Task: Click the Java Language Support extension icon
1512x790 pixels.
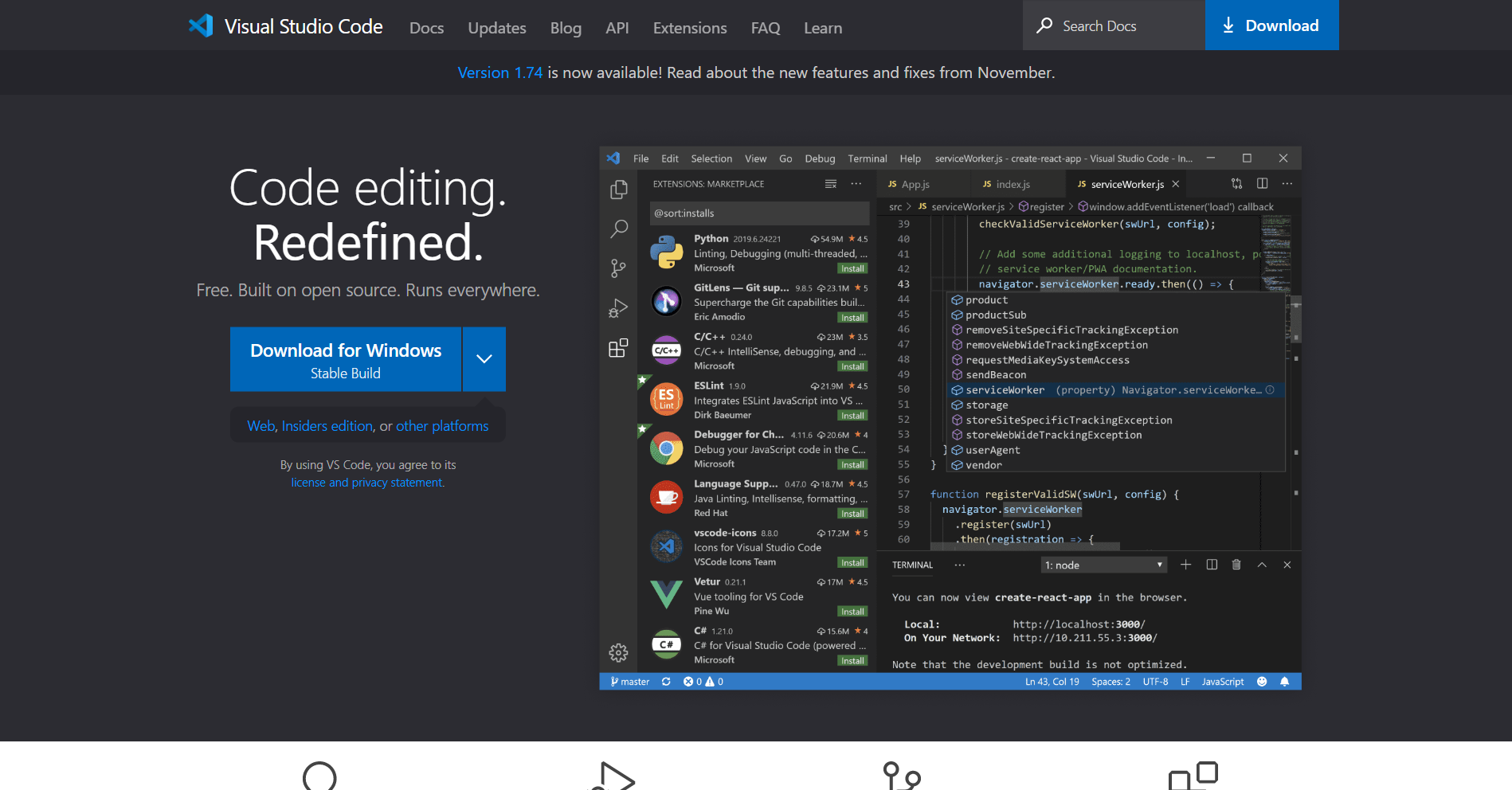Action: [666, 497]
